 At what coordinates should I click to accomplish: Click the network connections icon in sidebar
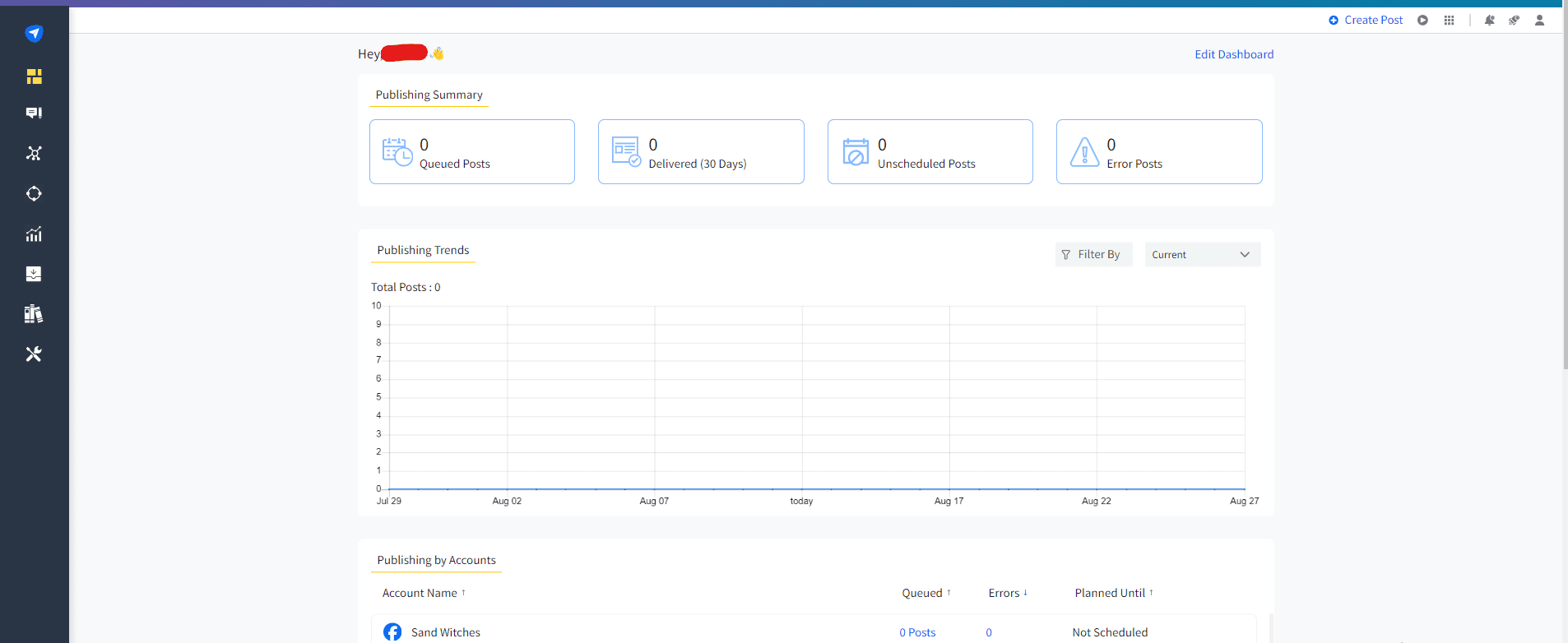click(34, 154)
